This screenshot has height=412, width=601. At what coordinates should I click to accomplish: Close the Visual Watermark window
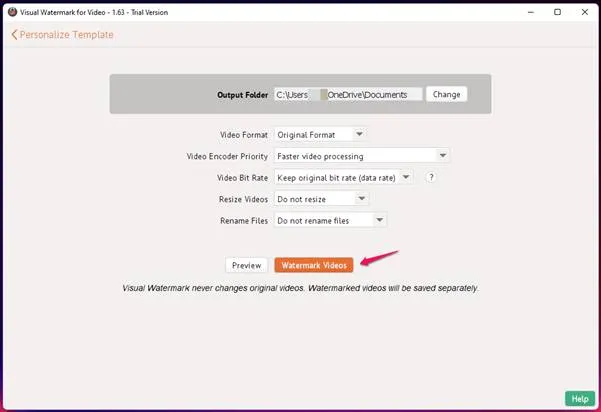tap(585, 12)
